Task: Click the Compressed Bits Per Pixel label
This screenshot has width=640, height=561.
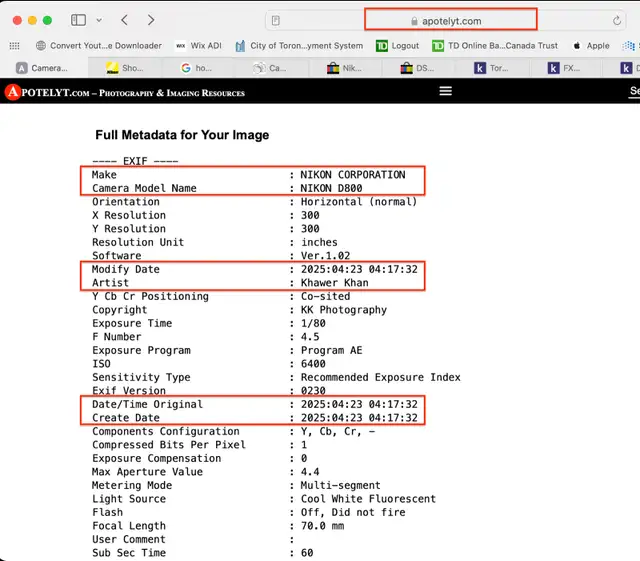Action: coord(169,445)
